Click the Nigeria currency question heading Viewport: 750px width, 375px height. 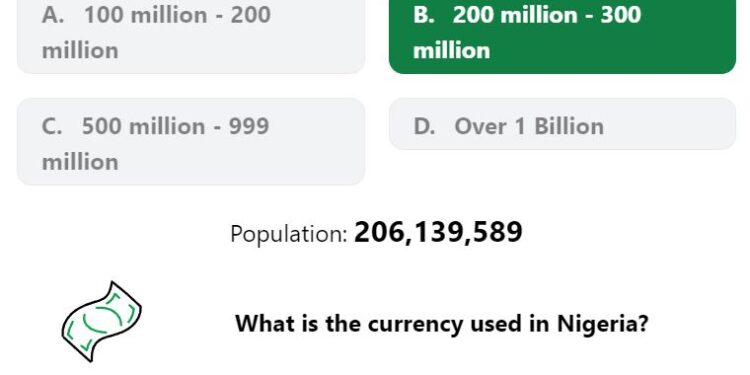442,324
